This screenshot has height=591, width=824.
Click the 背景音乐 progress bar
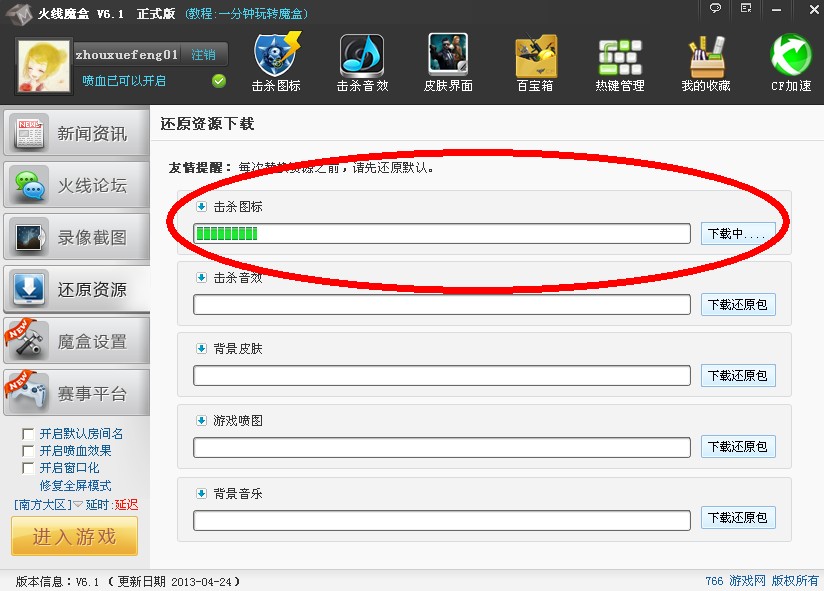(442, 520)
